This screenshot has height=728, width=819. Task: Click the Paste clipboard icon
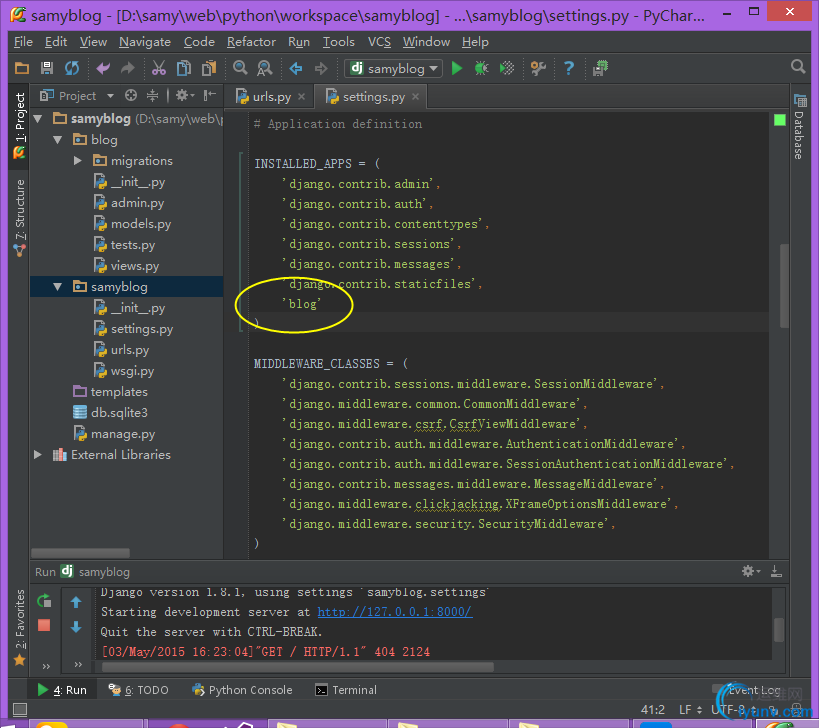pyautogui.click(x=209, y=68)
